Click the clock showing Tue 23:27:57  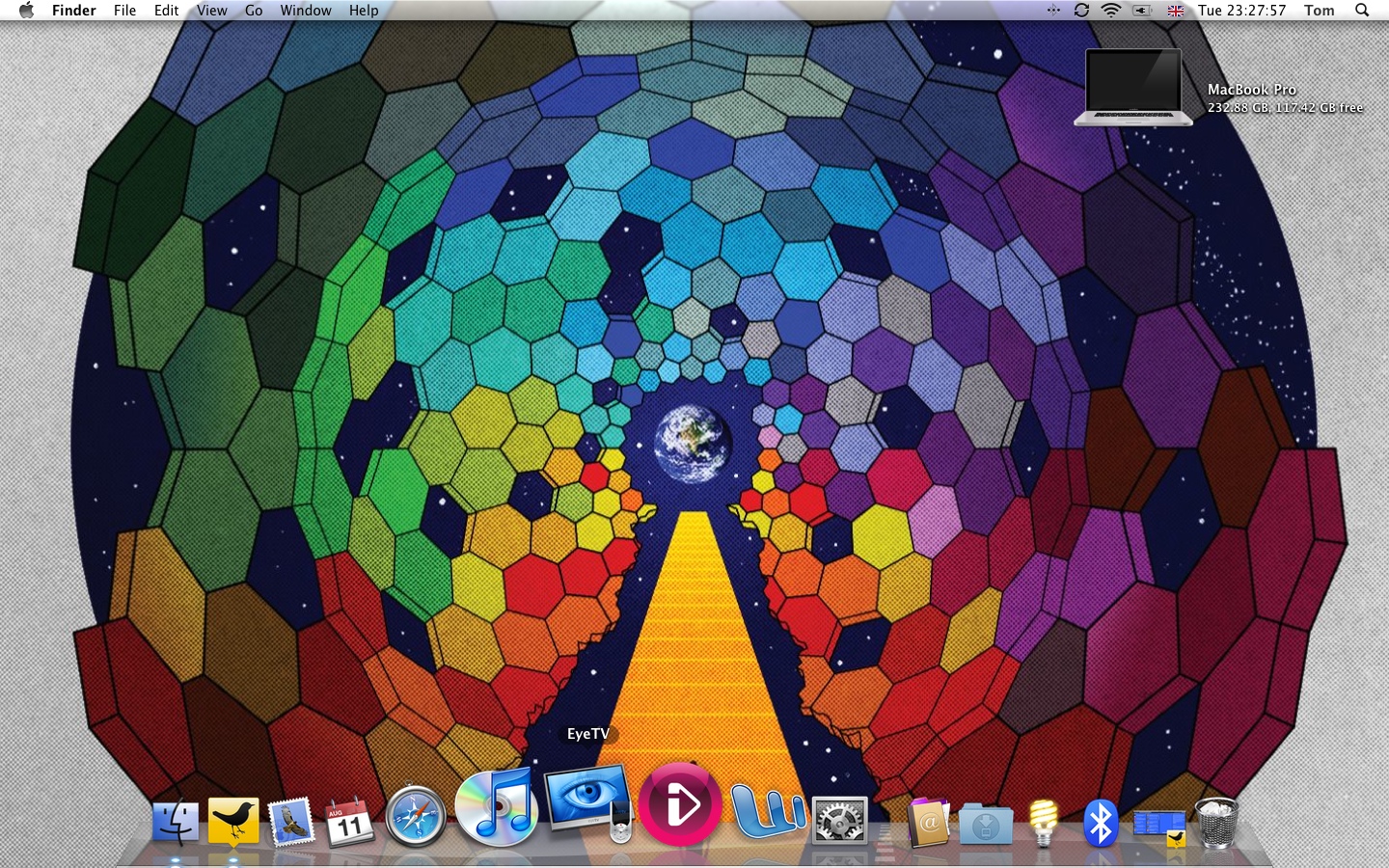[1242, 11]
